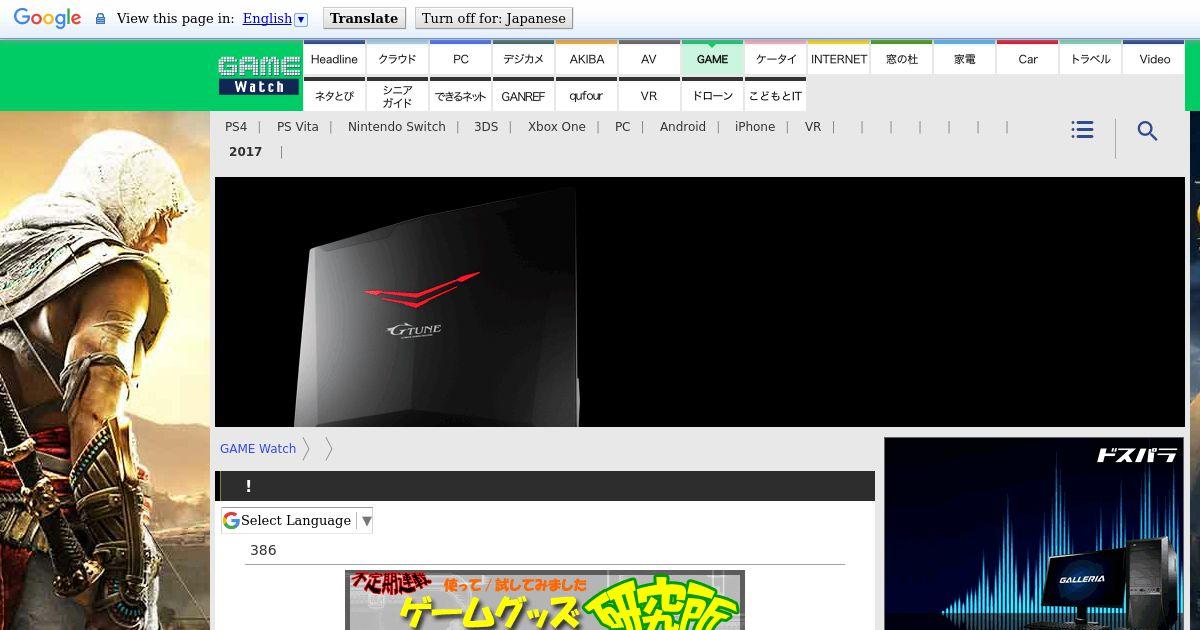The width and height of the screenshot is (1200, 630).
Task: Click the lock icon beside View this page
Action: [100, 19]
